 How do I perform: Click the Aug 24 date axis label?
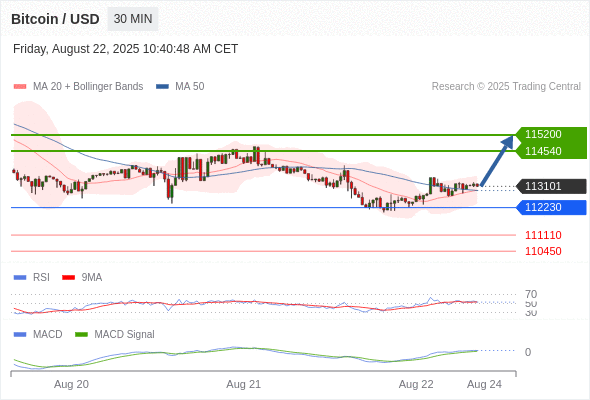coord(484,385)
